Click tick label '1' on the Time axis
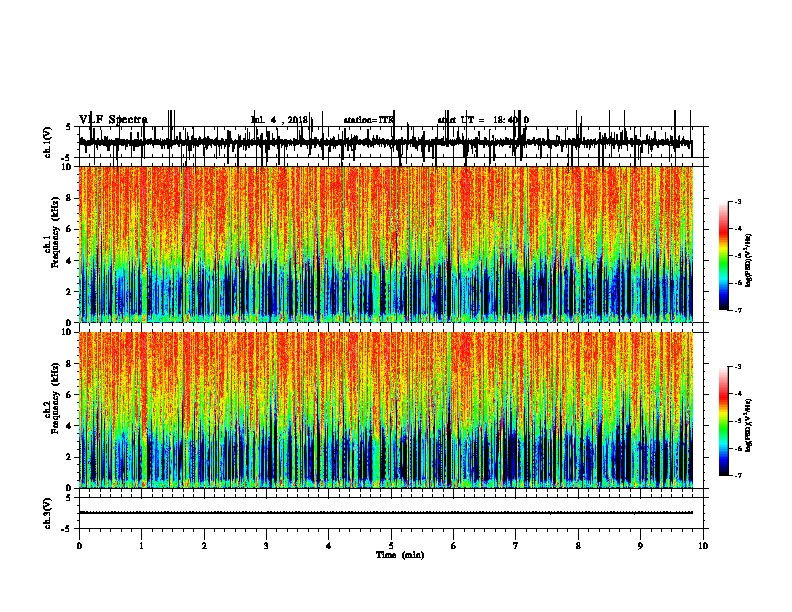The image size is (792, 612). 141,546
